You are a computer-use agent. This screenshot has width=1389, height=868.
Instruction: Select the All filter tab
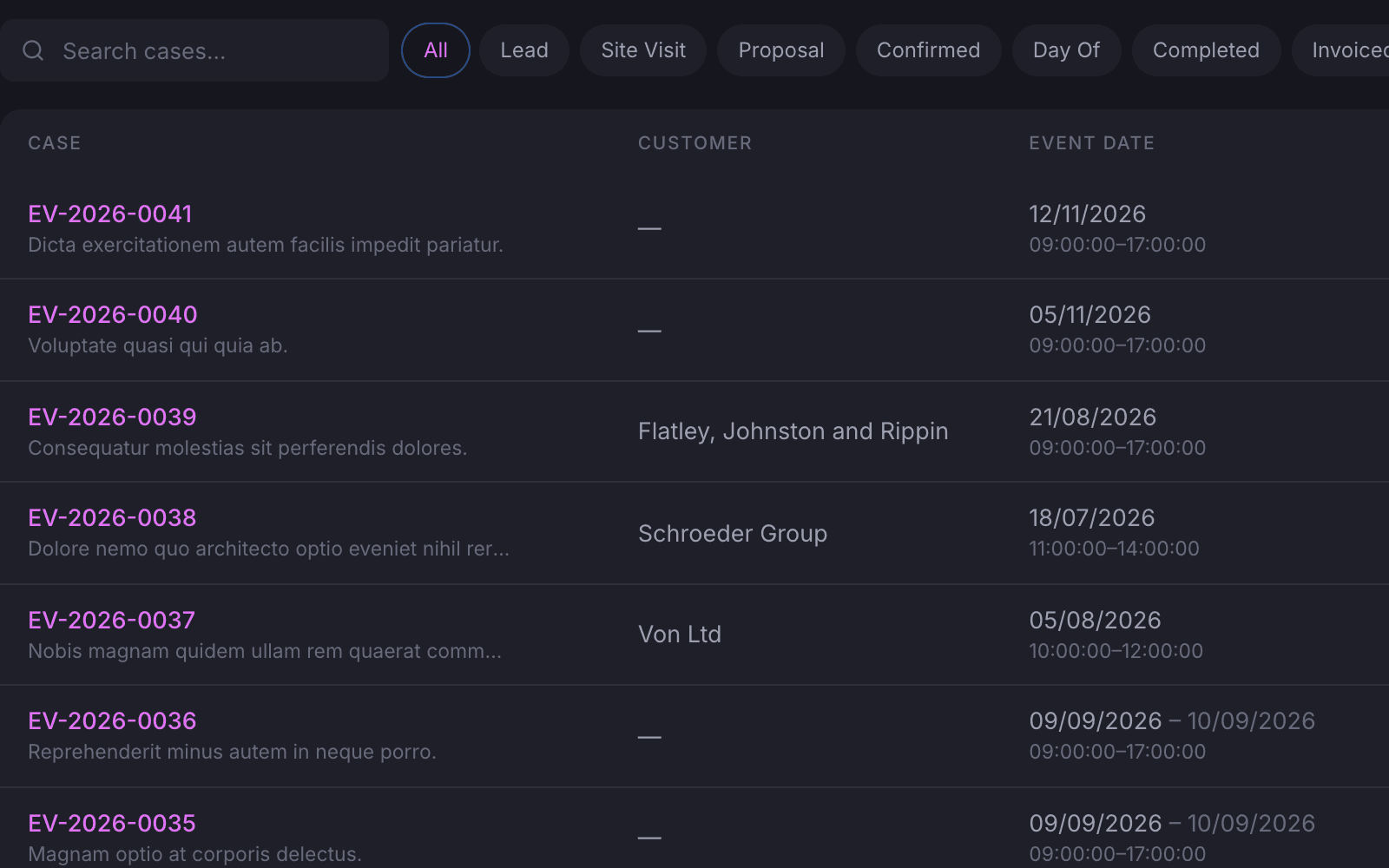coord(436,50)
